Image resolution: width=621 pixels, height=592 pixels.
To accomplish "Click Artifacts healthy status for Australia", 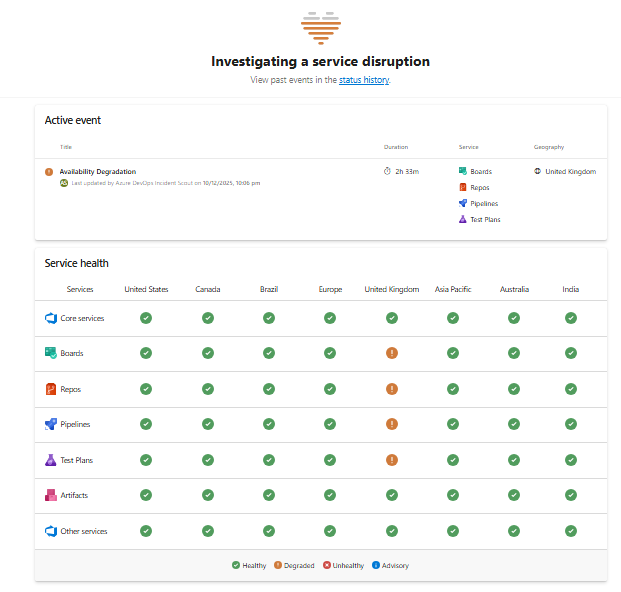I will tap(514, 495).
